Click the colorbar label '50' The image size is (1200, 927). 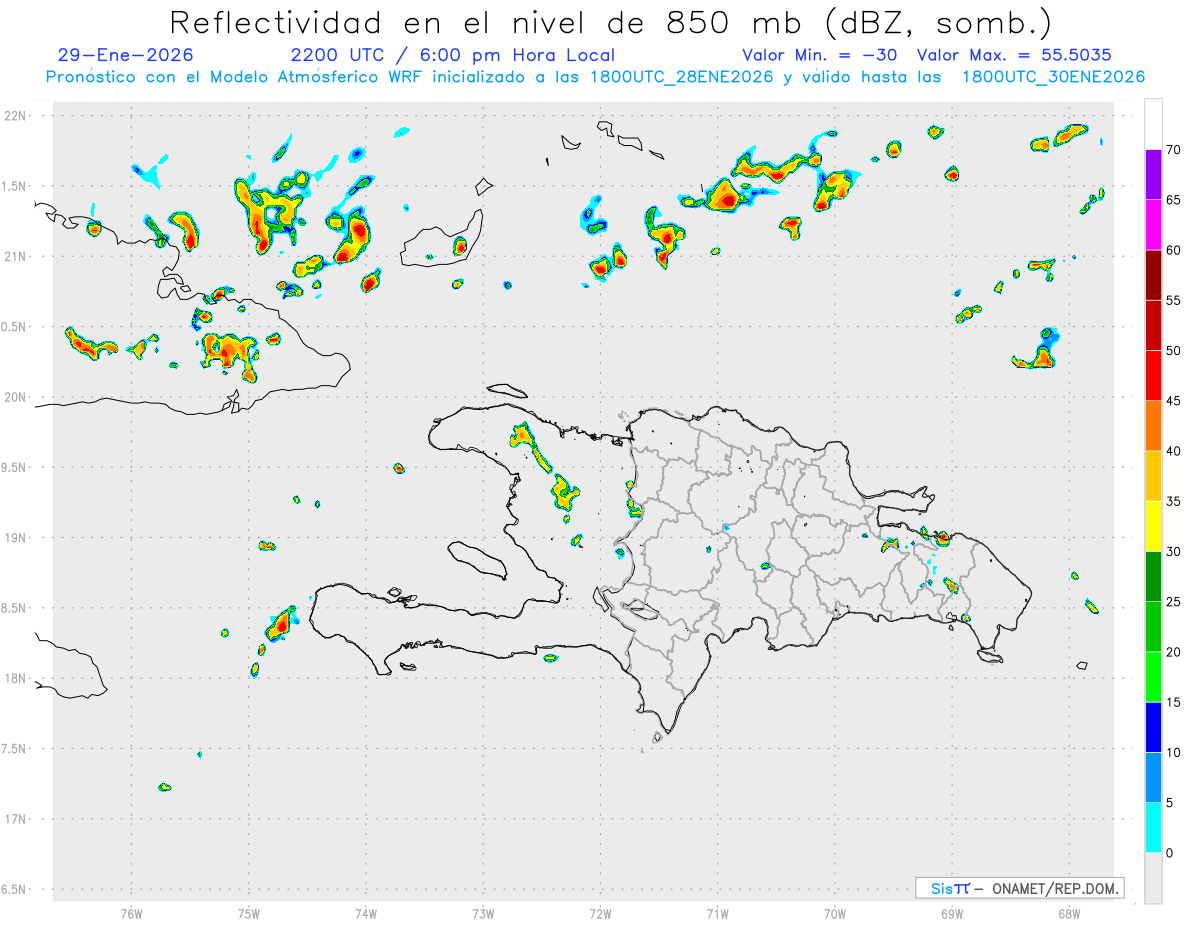1174,351
